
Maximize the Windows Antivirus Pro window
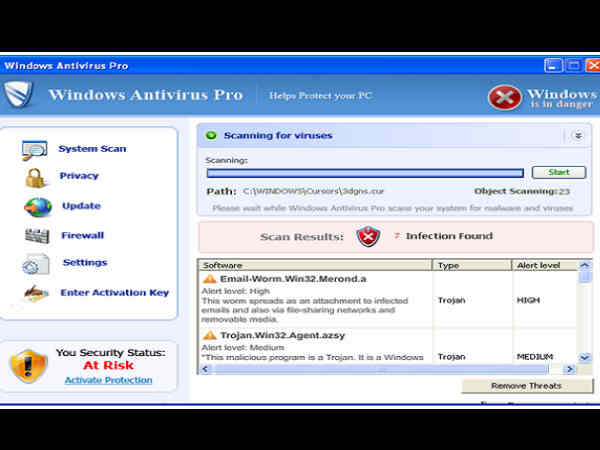pos(573,65)
